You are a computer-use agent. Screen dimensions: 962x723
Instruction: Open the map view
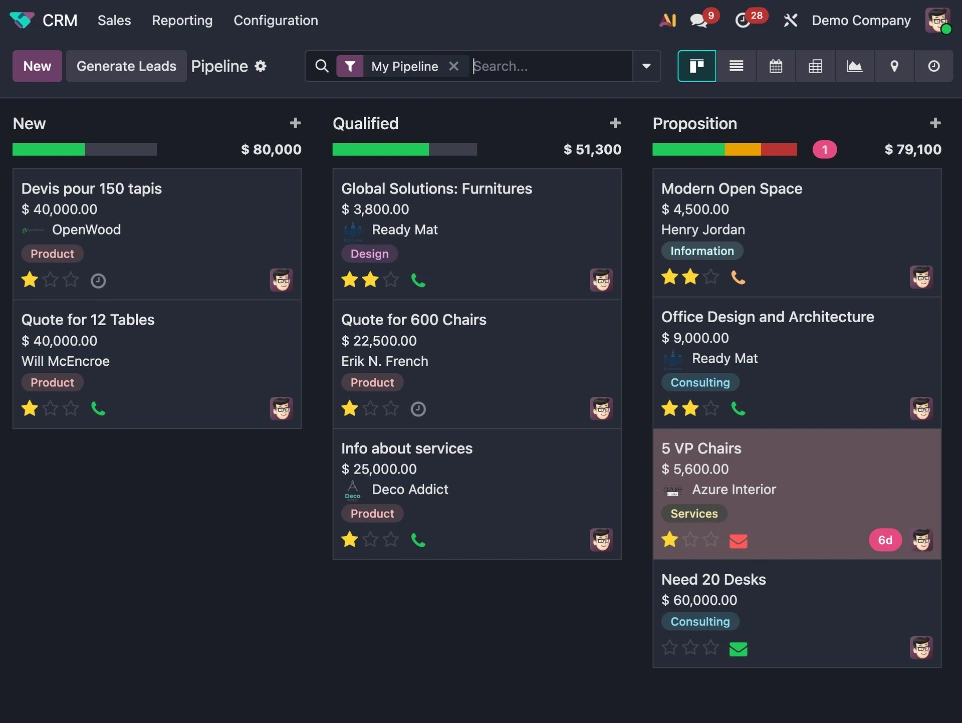tap(894, 66)
